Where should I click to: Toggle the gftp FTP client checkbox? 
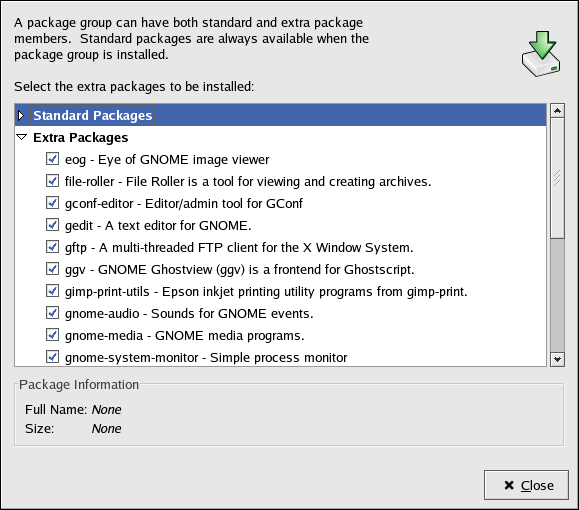point(52,247)
